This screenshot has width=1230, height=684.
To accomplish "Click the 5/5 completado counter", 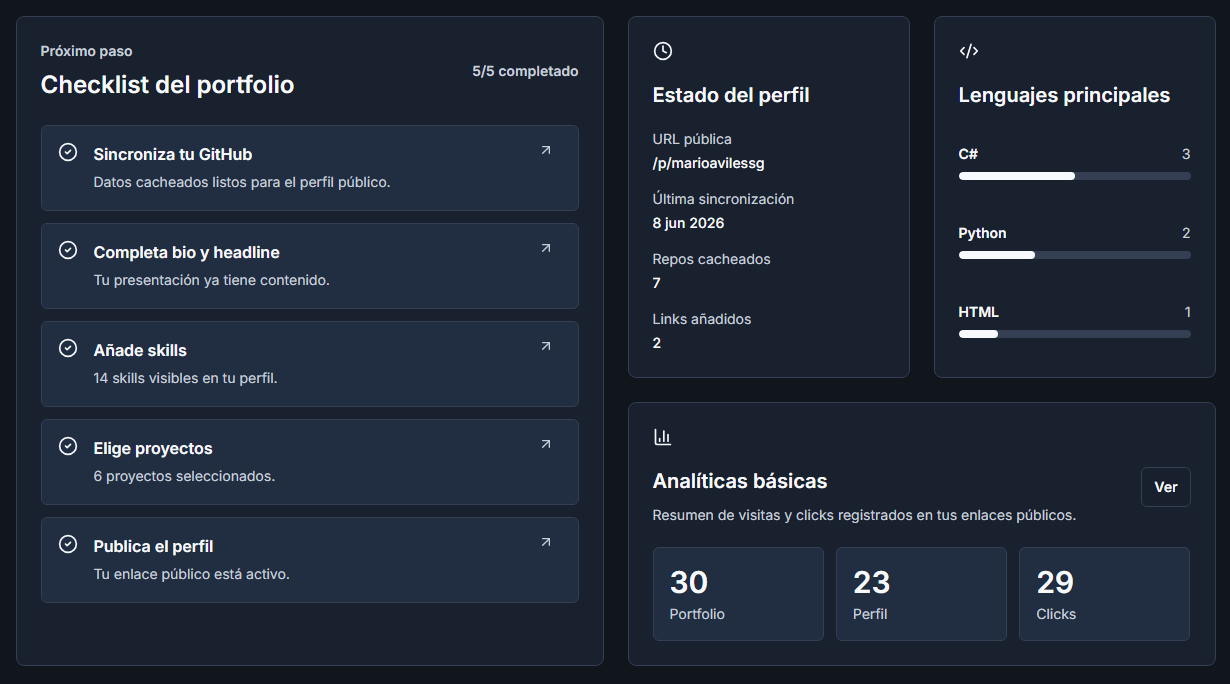I will [x=525, y=71].
